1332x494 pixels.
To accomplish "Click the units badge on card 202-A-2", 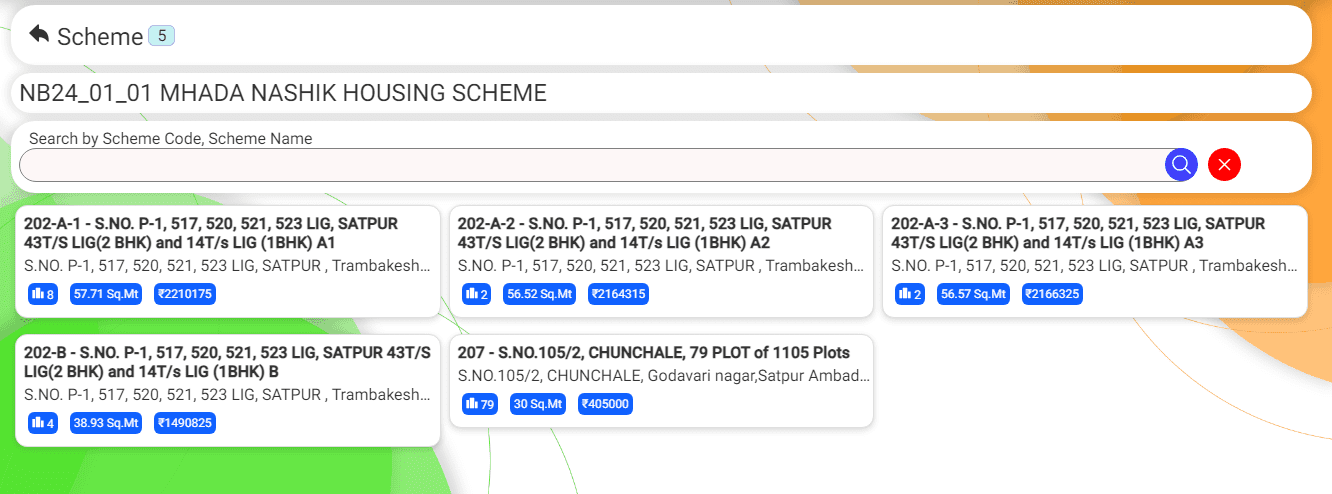I will click(x=476, y=294).
